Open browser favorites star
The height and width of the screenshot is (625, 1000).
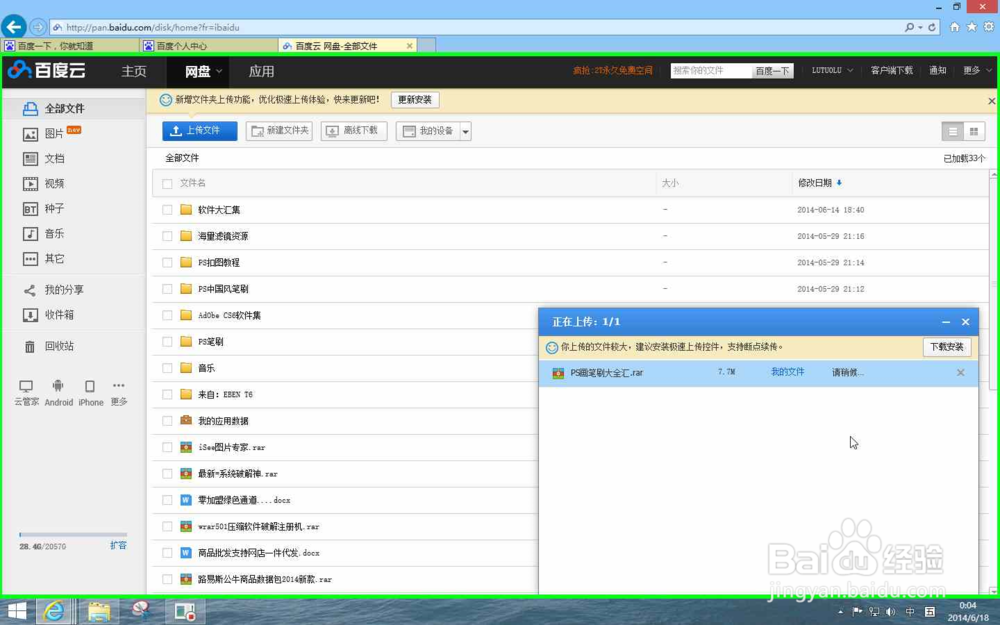(x=971, y=27)
